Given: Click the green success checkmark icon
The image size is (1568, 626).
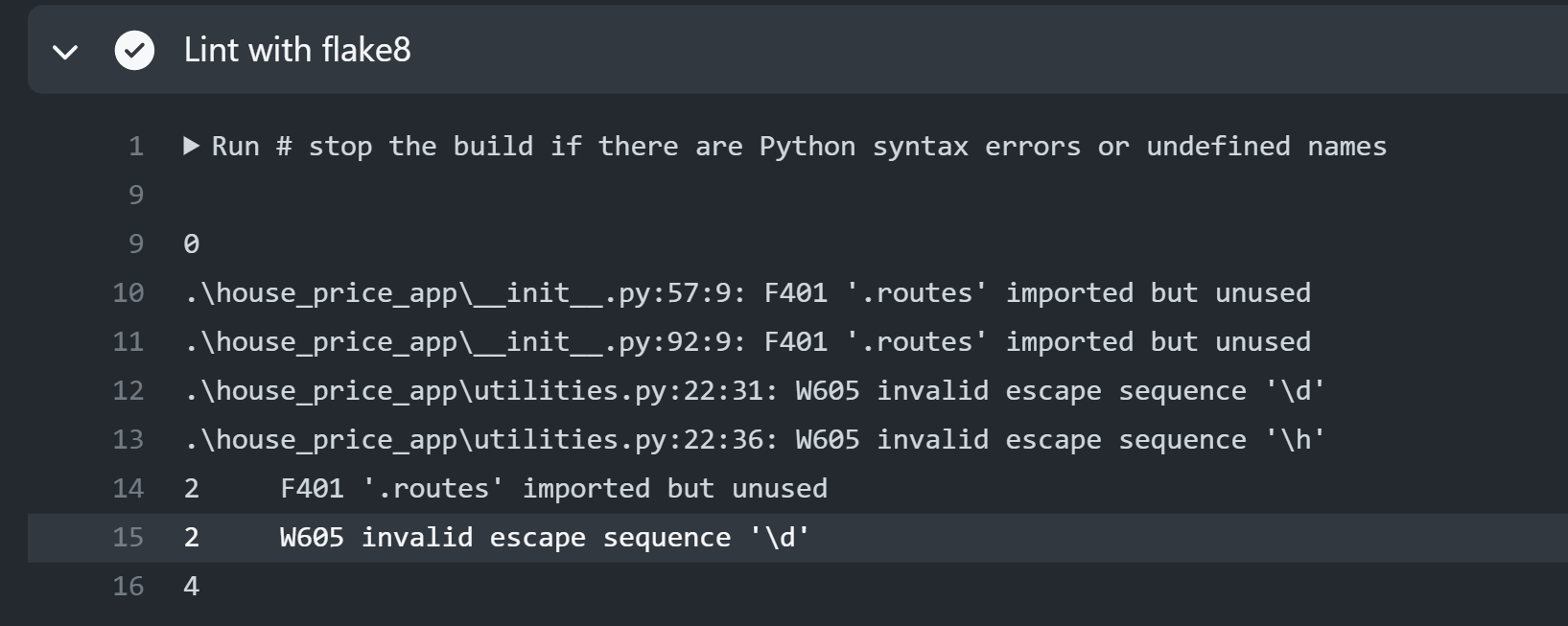Looking at the screenshot, I should click(x=134, y=51).
